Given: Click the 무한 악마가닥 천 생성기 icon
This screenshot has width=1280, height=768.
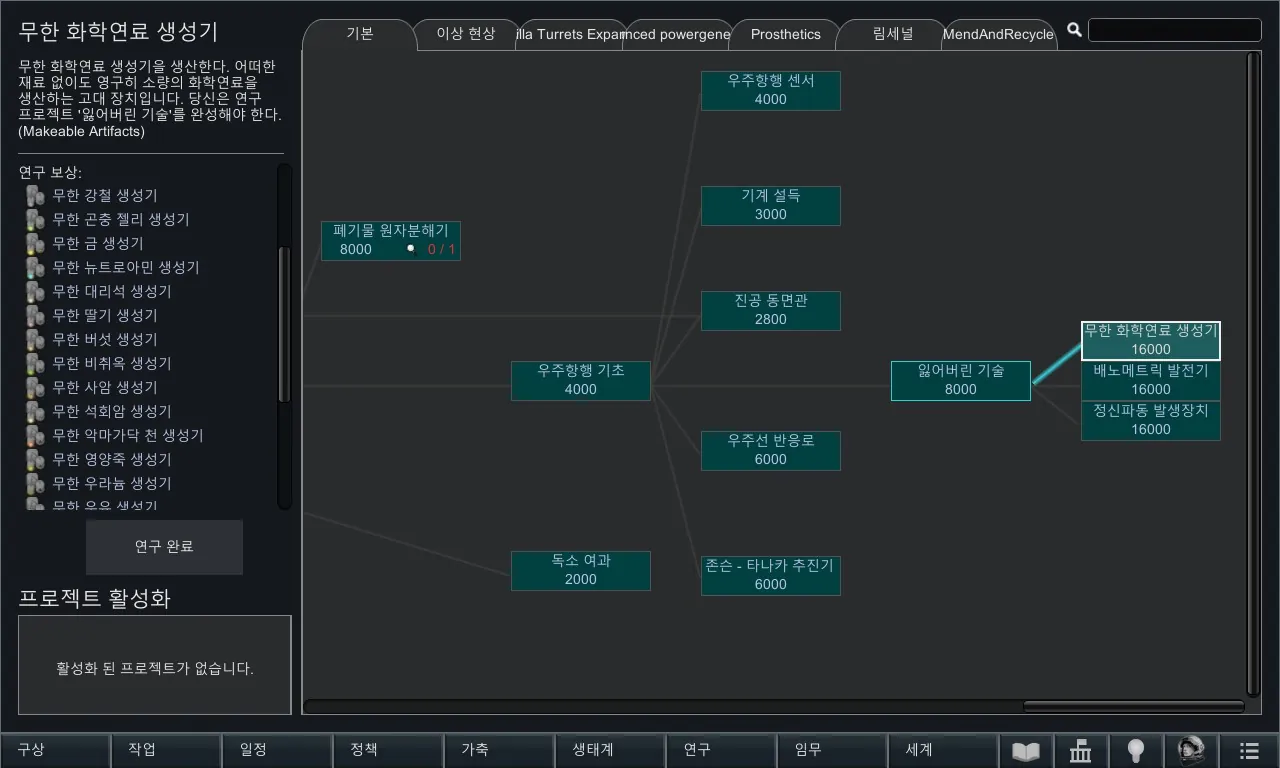Looking at the screenshot, I should (x=35, y=435).
